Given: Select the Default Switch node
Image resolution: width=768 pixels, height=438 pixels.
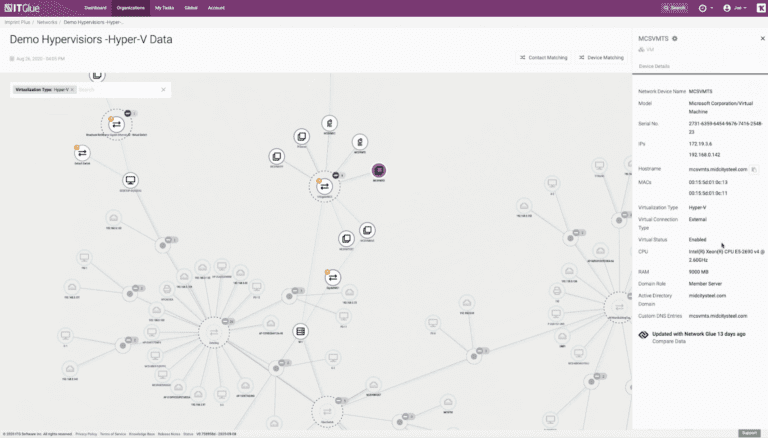Looking at the screenshot, I should (x=82, y=153).
